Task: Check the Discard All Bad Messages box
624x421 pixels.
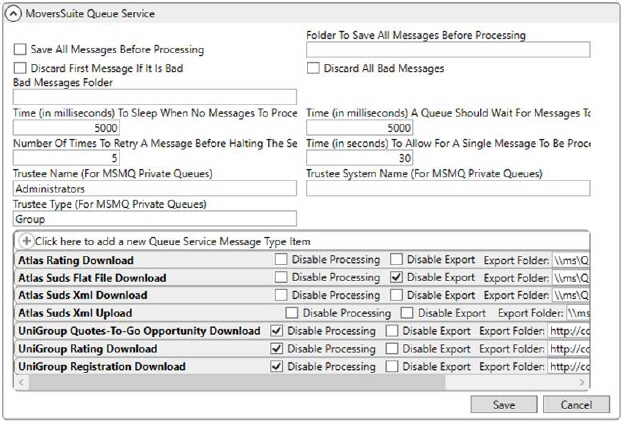Action: [313, 69]
